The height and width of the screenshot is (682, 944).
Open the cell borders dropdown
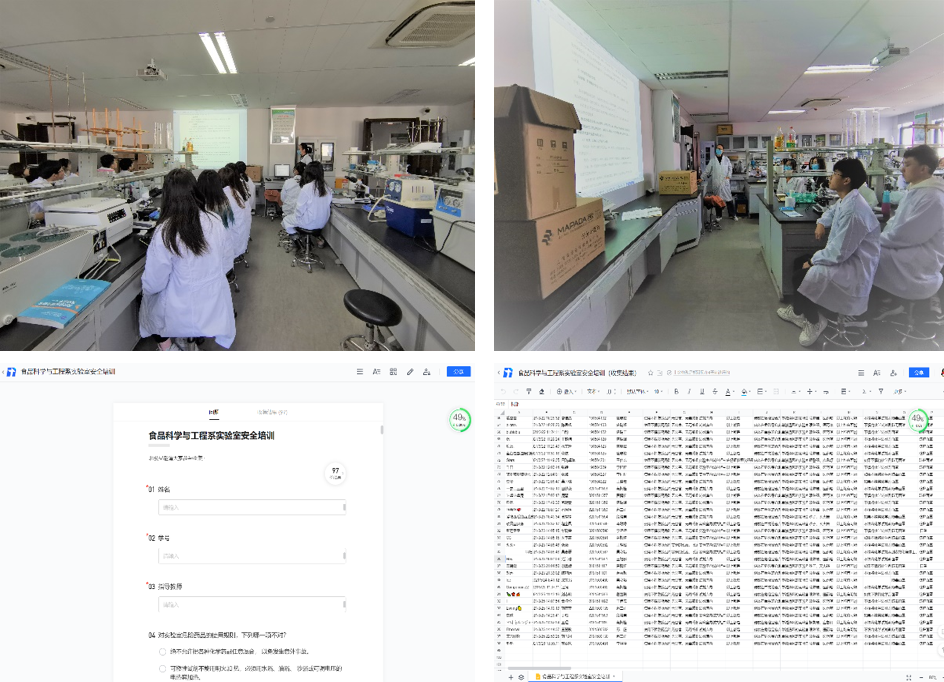click(x=762, y=392)
